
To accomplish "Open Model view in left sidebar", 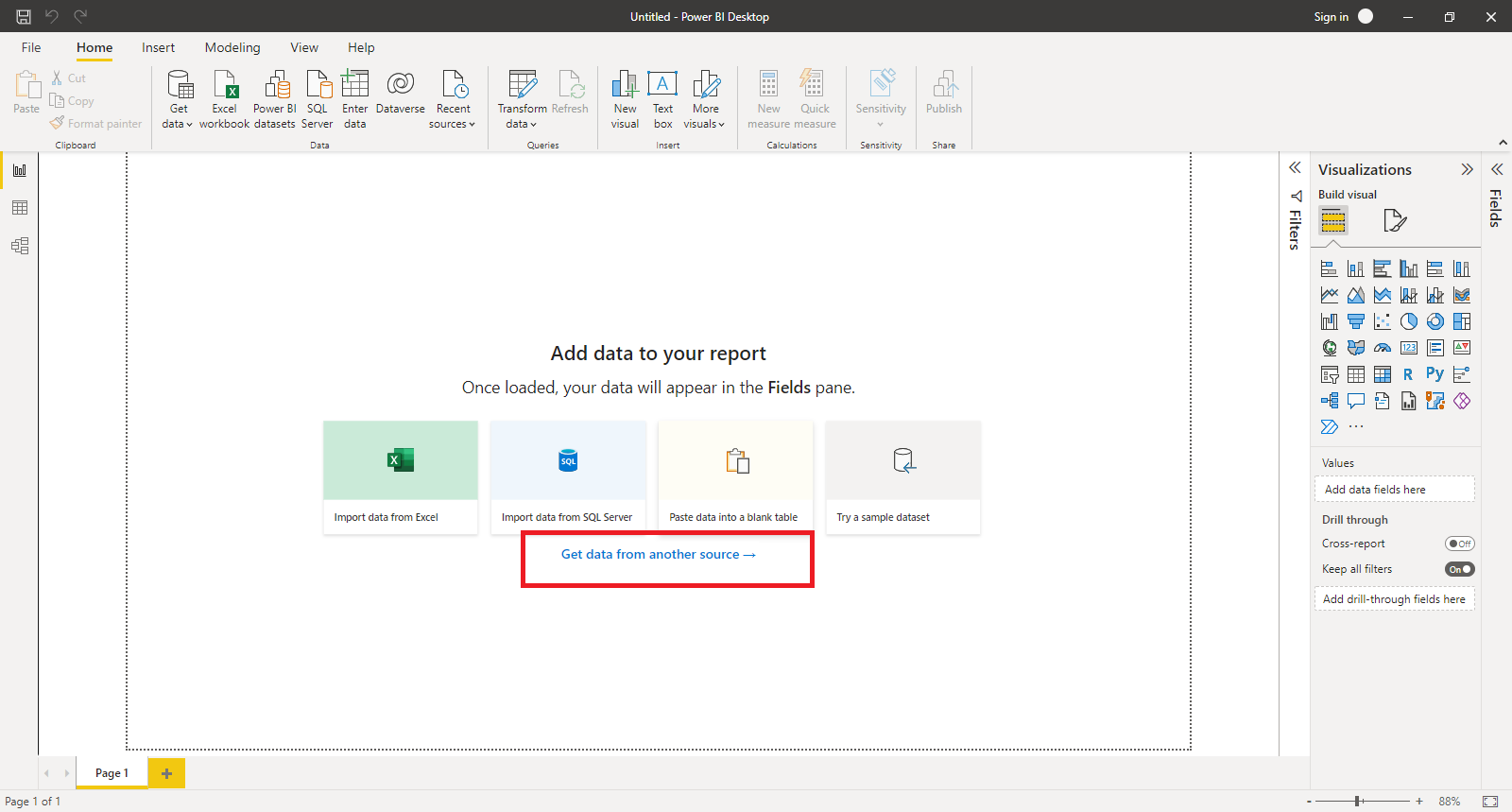I will [20, 246].
